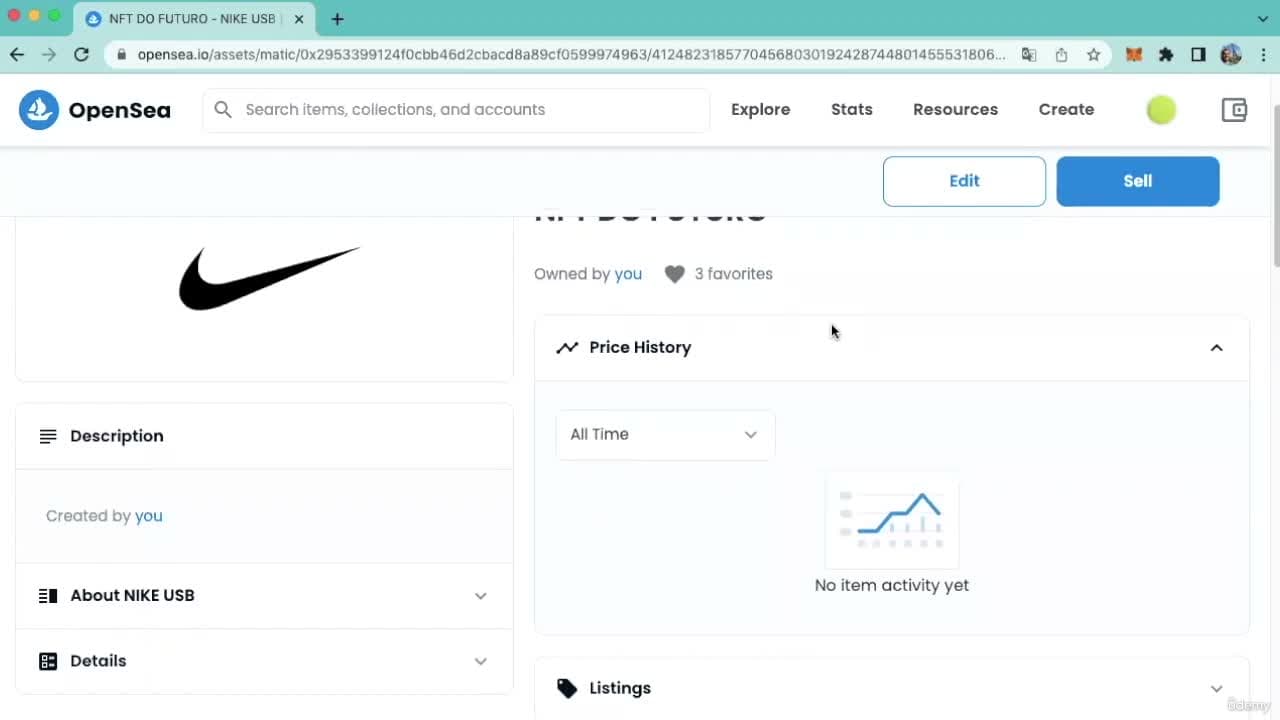Click the search magnifier icon
This screenshot has width=1280, height=720.
click(223, 109)
